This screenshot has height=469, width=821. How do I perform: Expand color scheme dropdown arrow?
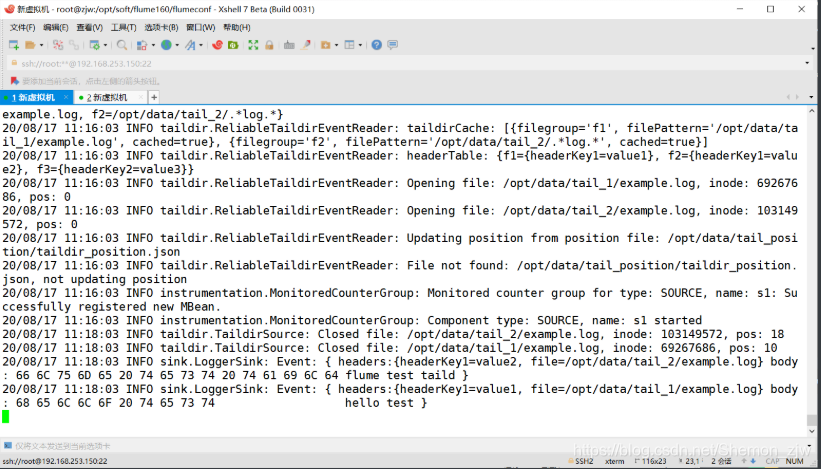[153, 46]
